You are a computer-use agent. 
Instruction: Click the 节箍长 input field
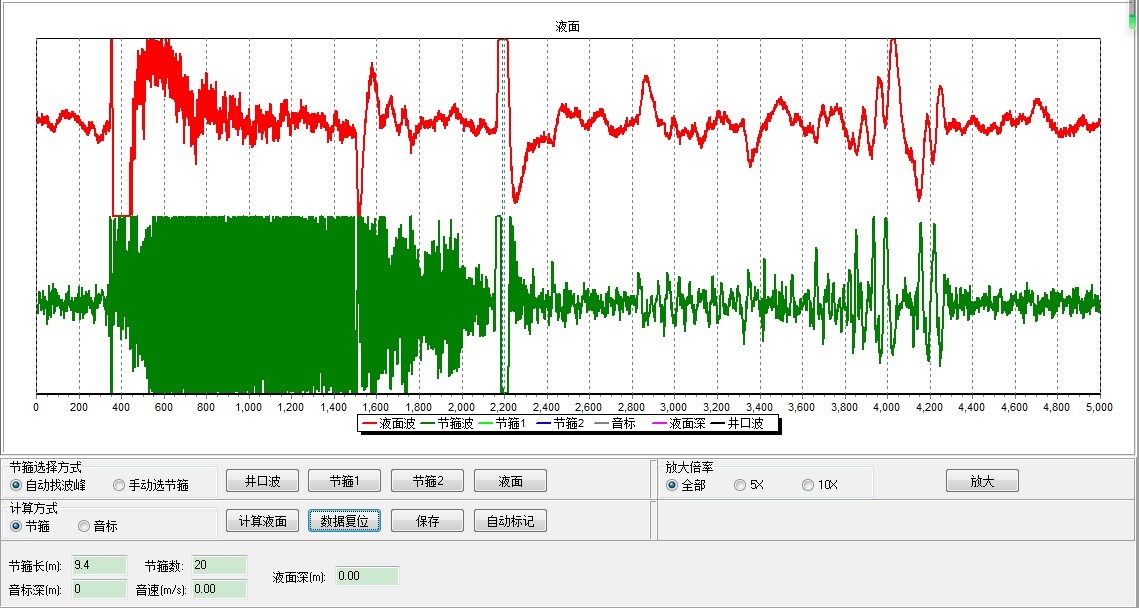(x=97, y=565)
